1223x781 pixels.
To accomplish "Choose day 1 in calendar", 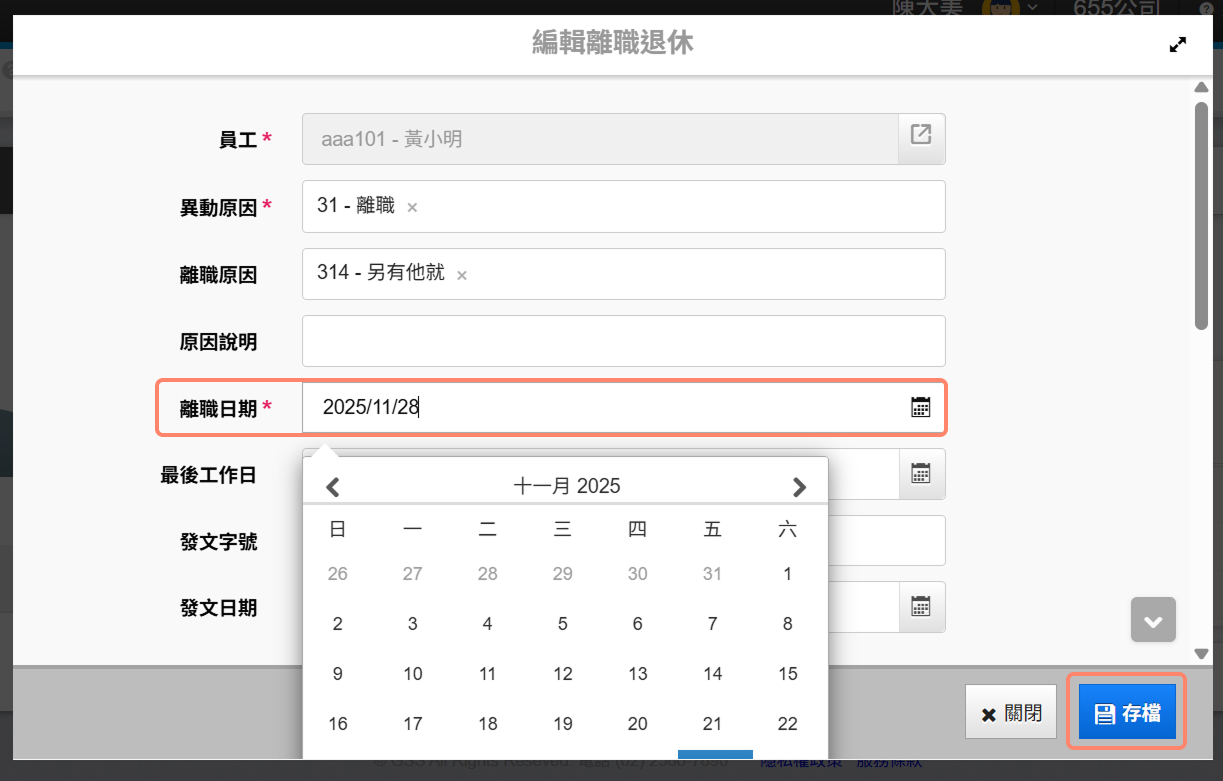I will [x=787, y=574].
